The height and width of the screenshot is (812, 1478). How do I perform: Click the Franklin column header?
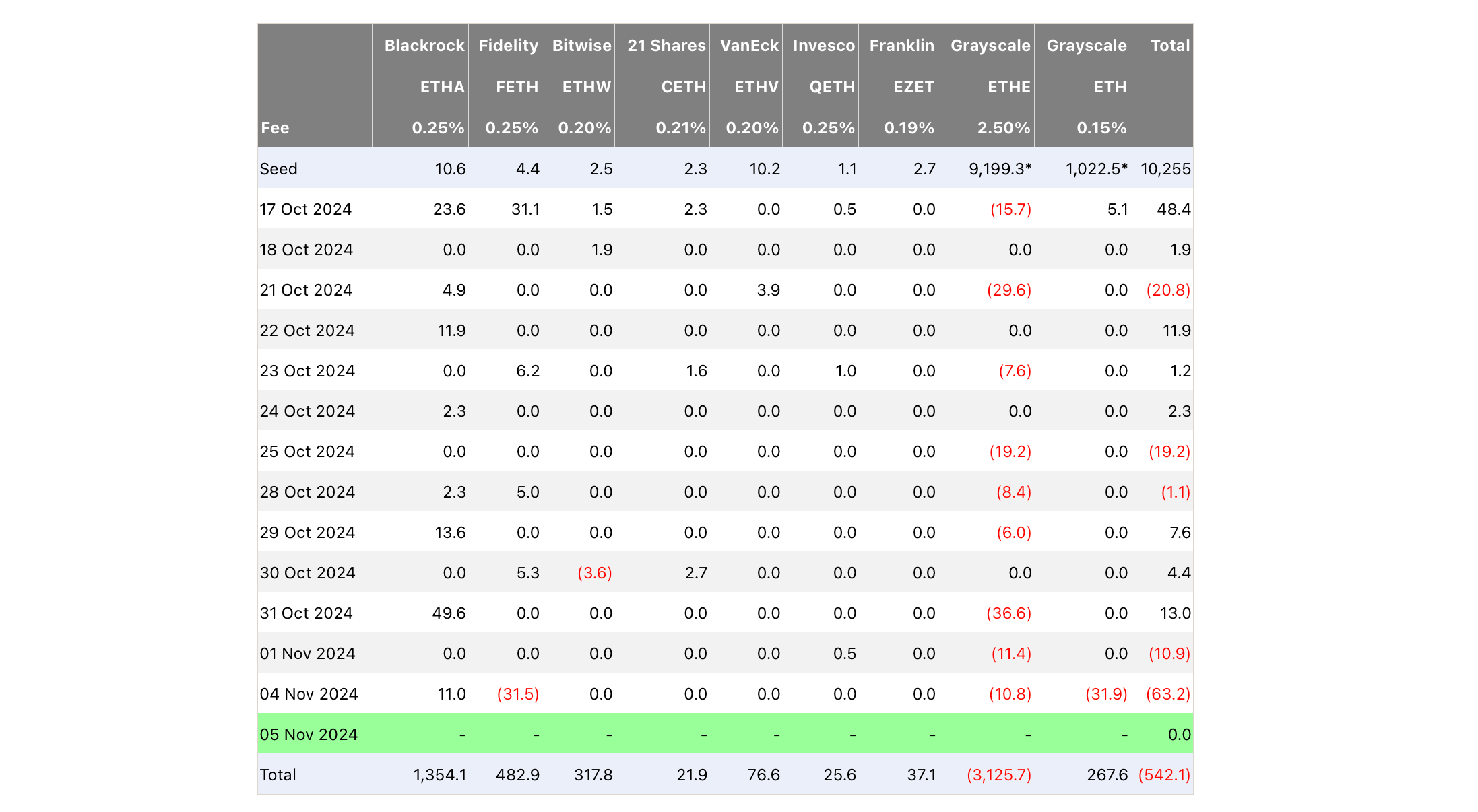tap(901, 46)
